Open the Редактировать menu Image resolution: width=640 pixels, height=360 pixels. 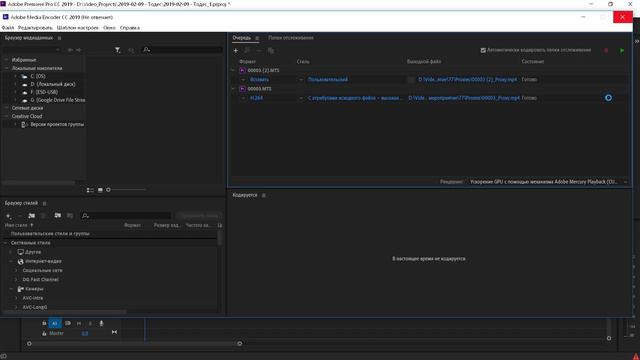(35, 28)
